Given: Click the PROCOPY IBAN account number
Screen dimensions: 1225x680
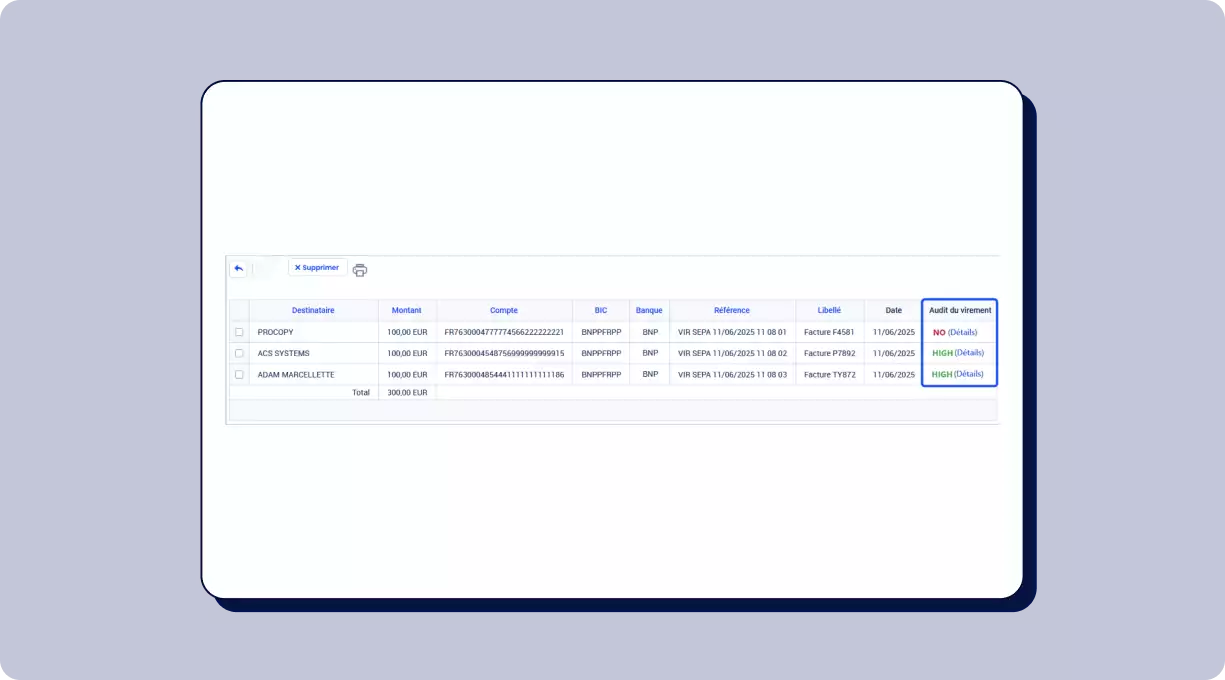Looking at the screenshot, I should (x=504, y=332).
